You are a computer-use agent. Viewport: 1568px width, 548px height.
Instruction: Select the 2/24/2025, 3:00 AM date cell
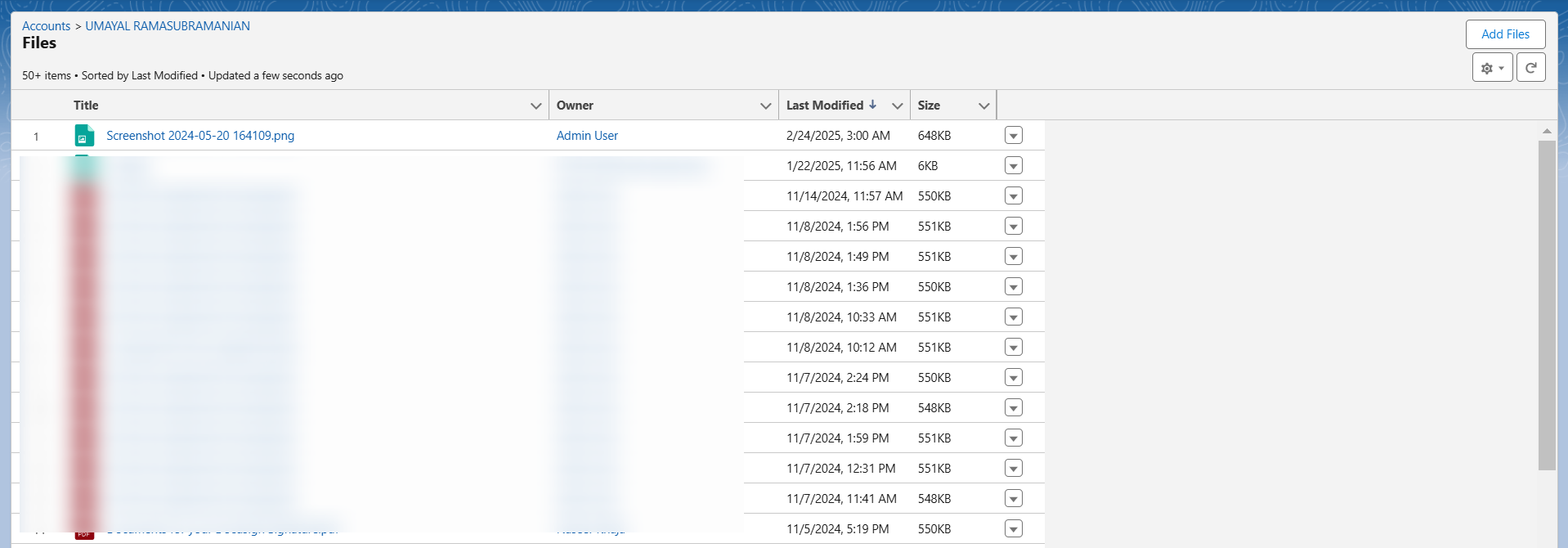(x=838, y=136)
